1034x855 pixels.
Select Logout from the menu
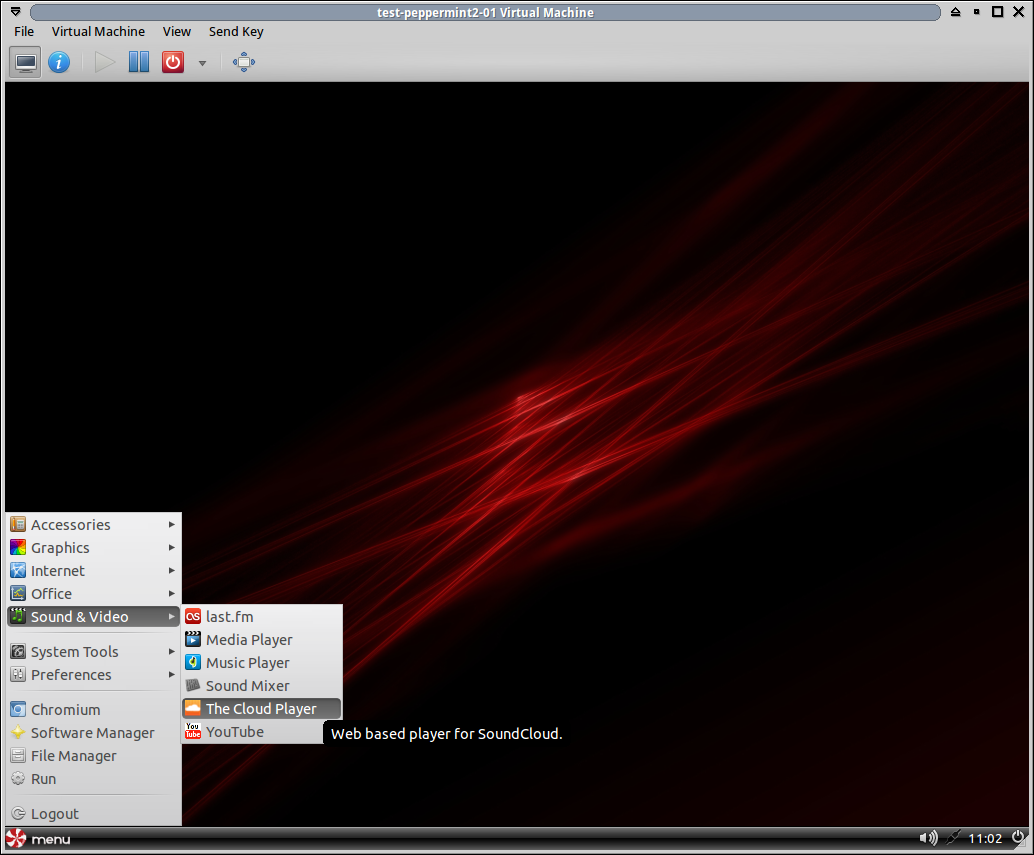(x=94, y=814)
